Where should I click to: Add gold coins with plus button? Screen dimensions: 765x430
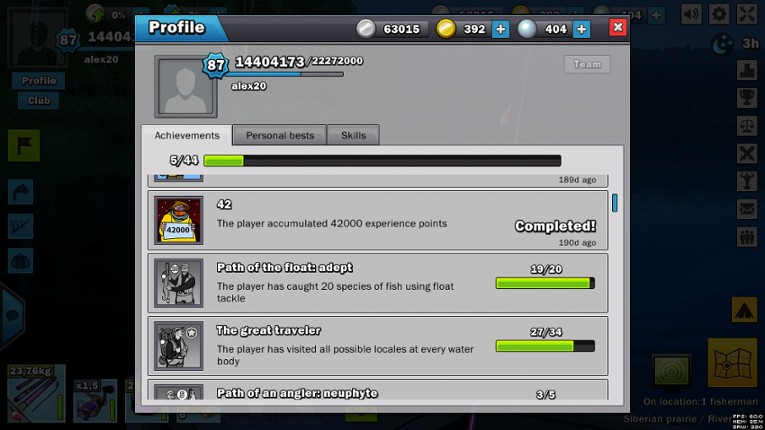(500, 29)
